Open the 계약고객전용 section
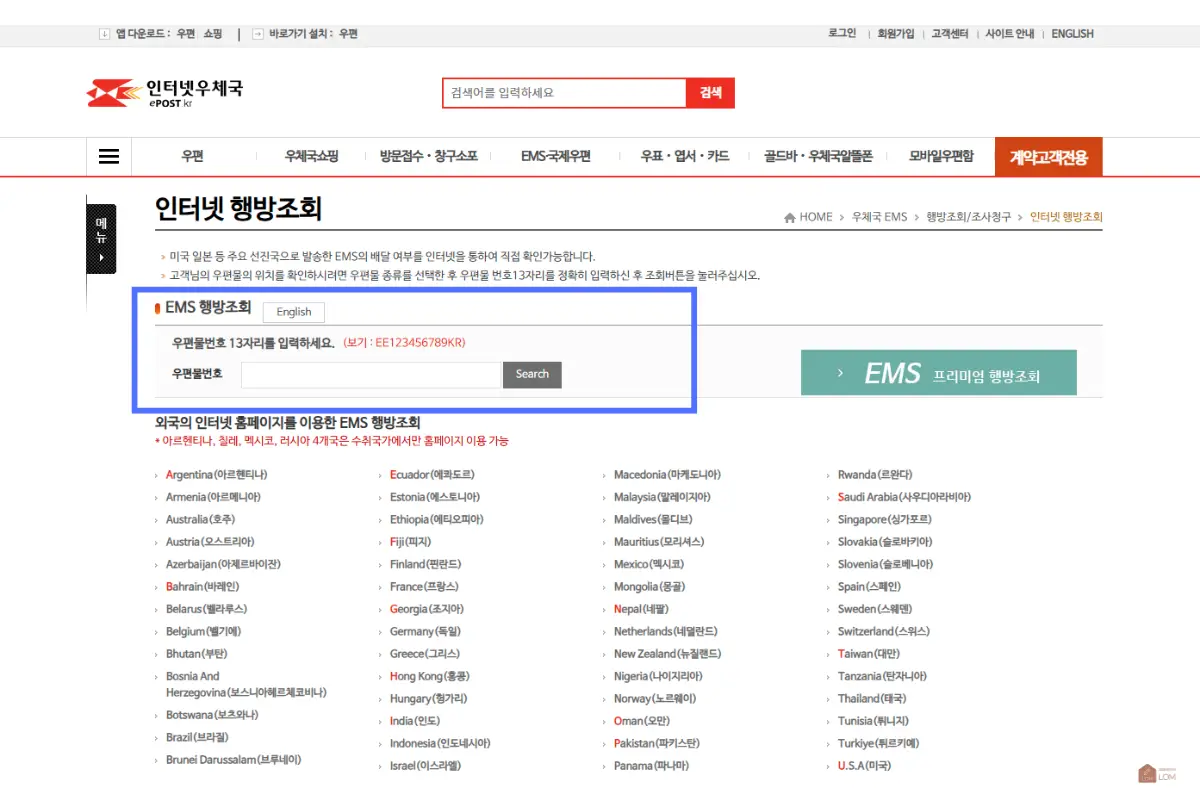The height and width of the screenshot is (800, 1200). click(x=1048, y=156)
